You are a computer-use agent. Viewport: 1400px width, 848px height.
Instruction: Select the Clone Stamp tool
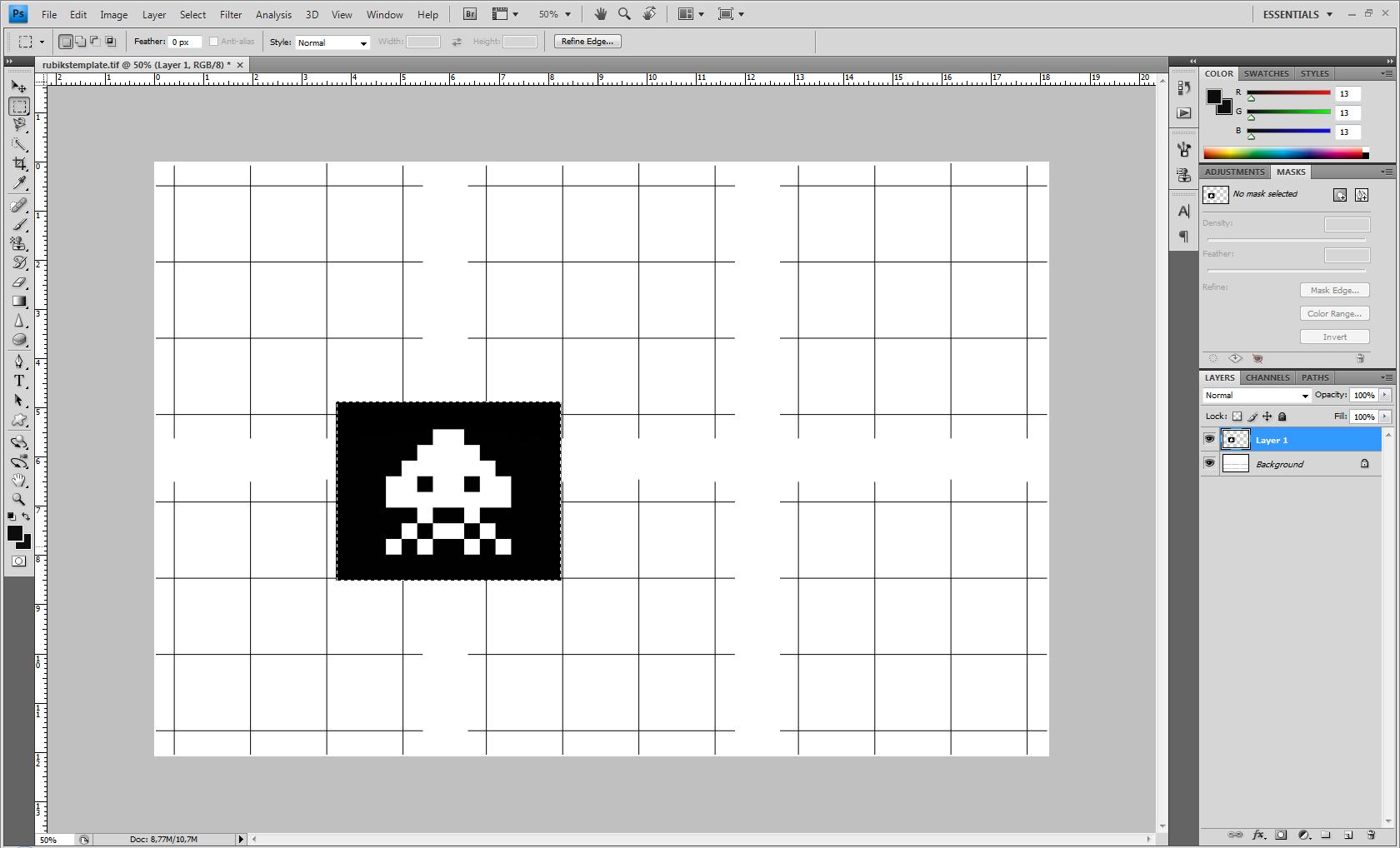click(19, 243)
